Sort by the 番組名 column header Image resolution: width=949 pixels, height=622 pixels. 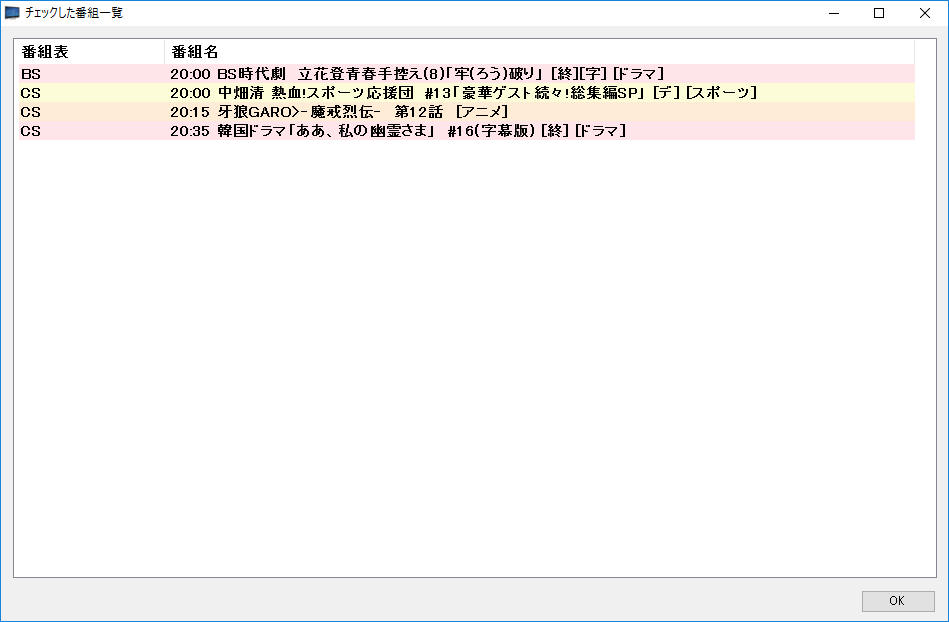click(x=539, y=52)
